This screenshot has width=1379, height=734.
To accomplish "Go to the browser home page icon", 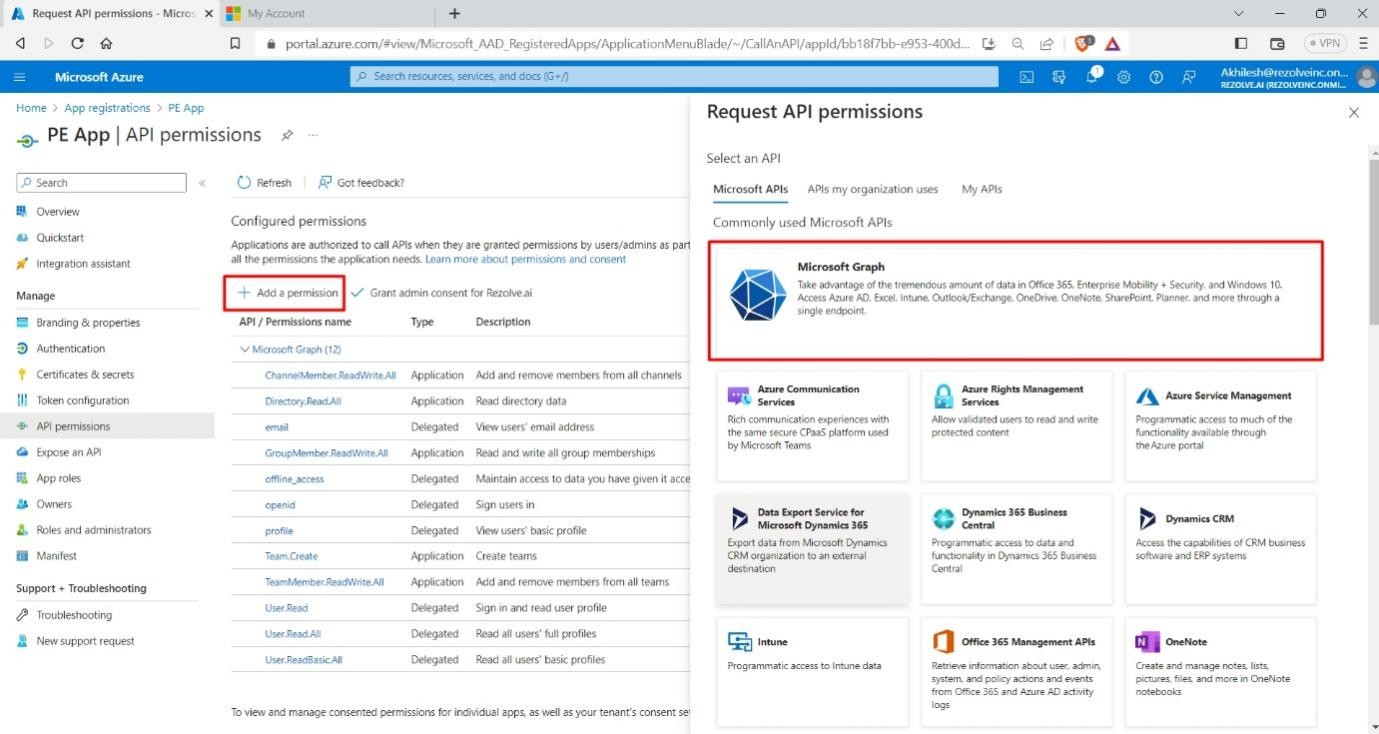I will point(106,44).
